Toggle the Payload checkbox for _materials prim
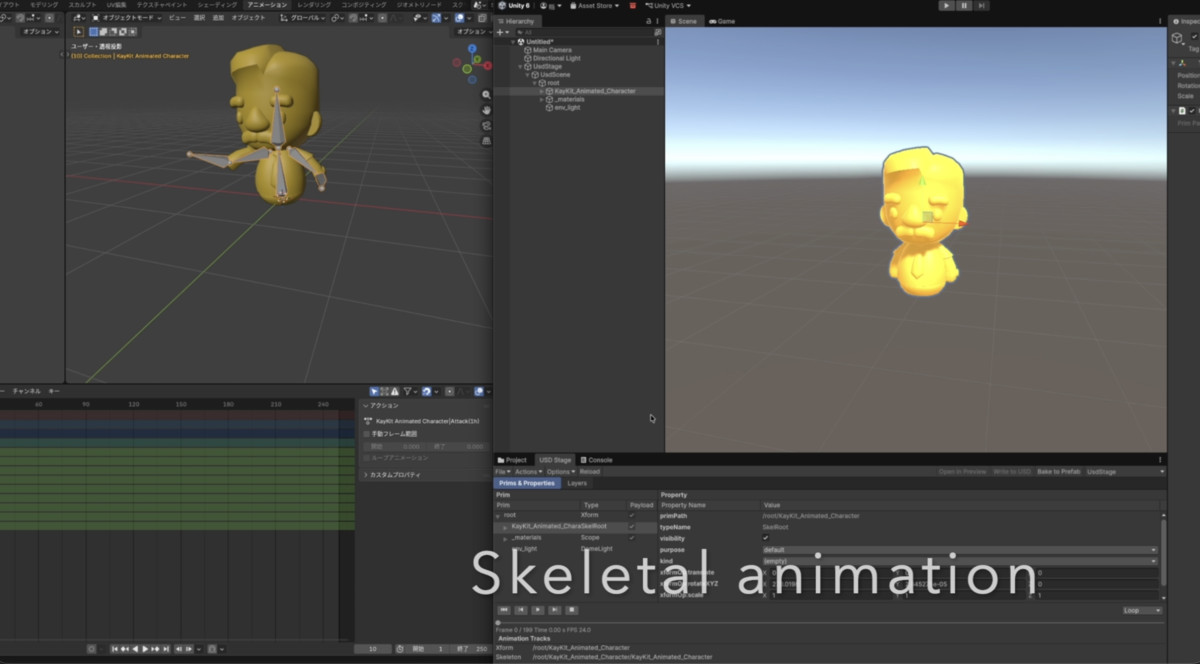This screenshot has width=1200, height=664. pyautogui.click(x=632, y=538)
